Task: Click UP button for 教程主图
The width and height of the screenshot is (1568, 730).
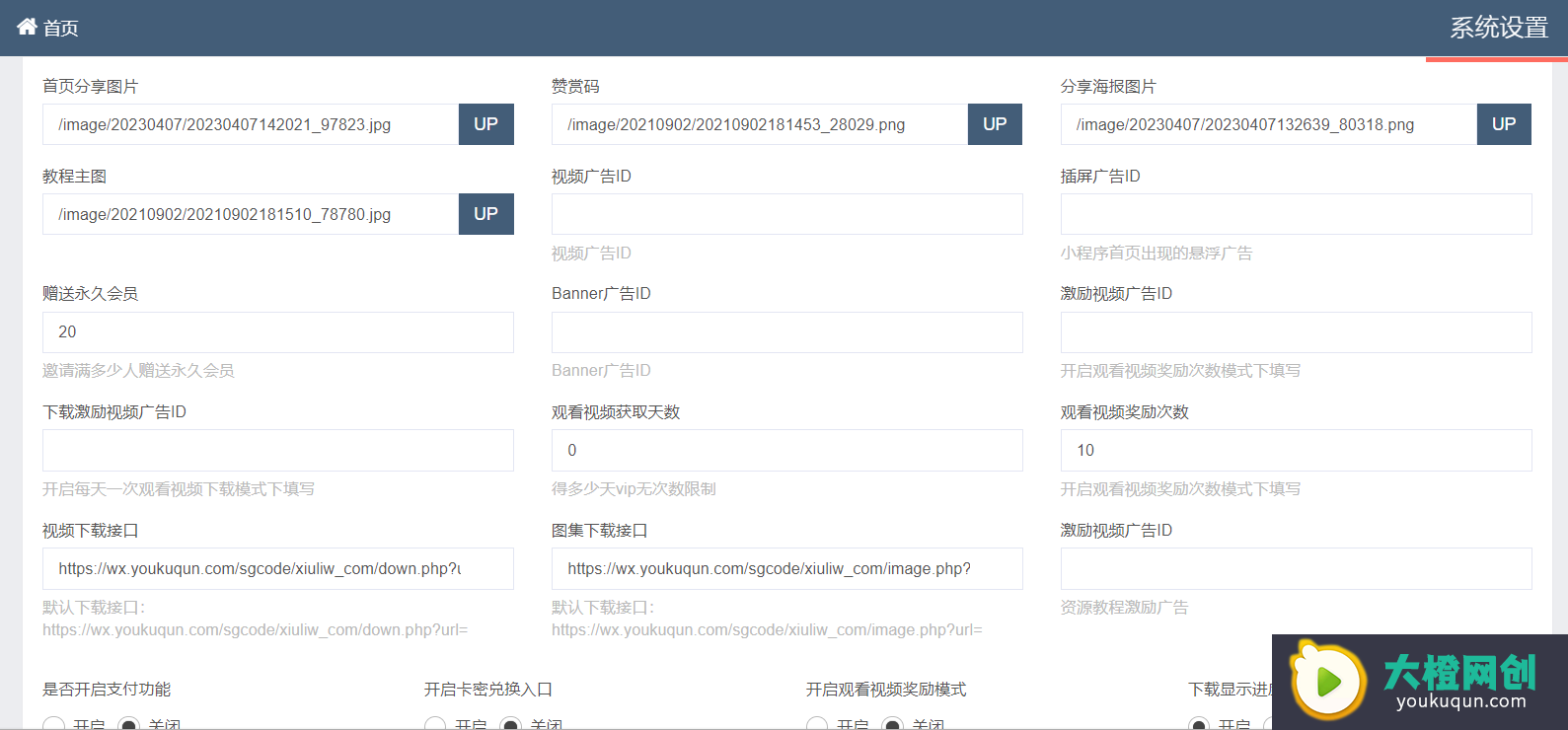Action: 486,214
